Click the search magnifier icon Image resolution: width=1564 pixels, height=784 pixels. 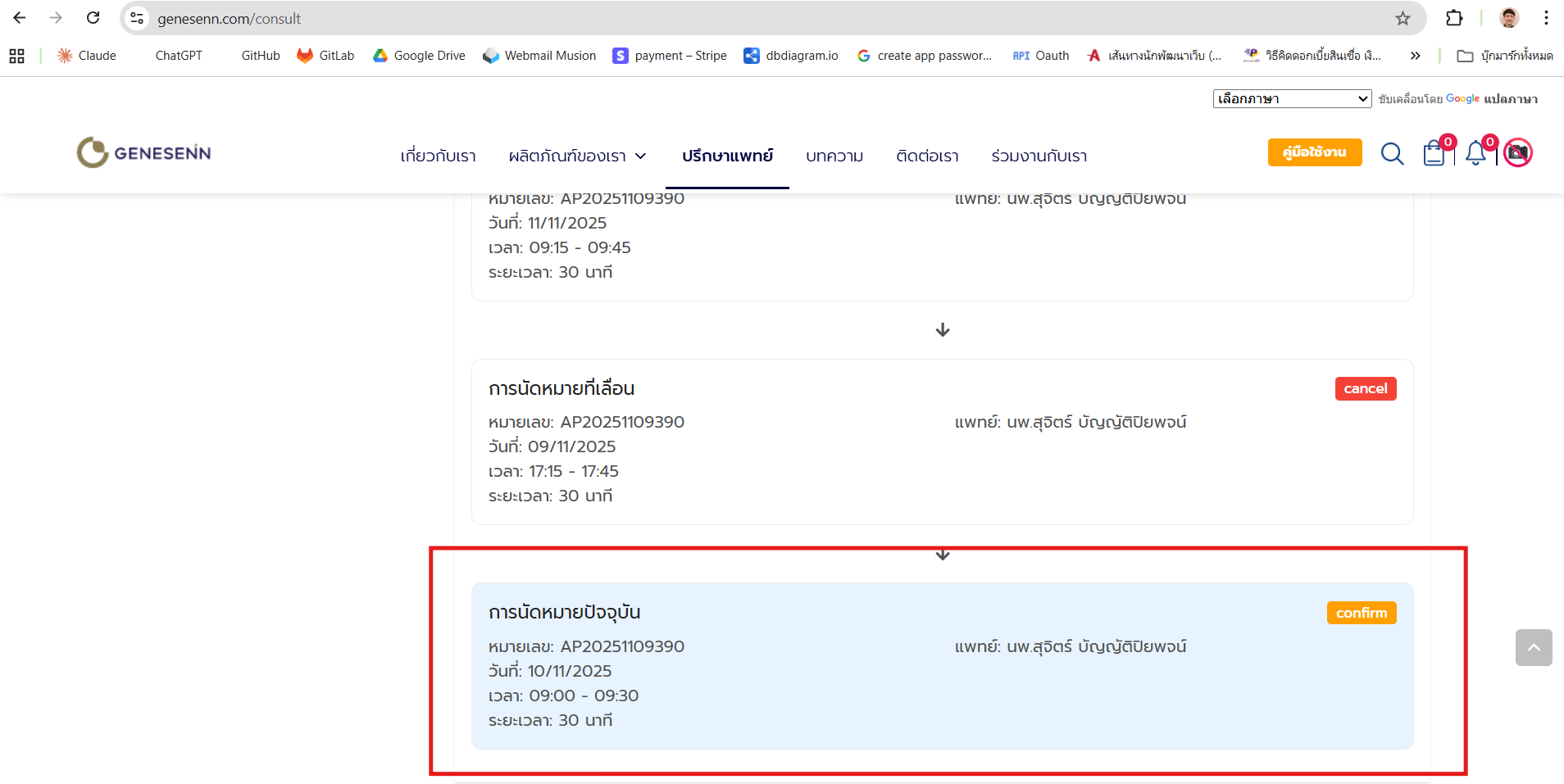[x=1392, y=154]
